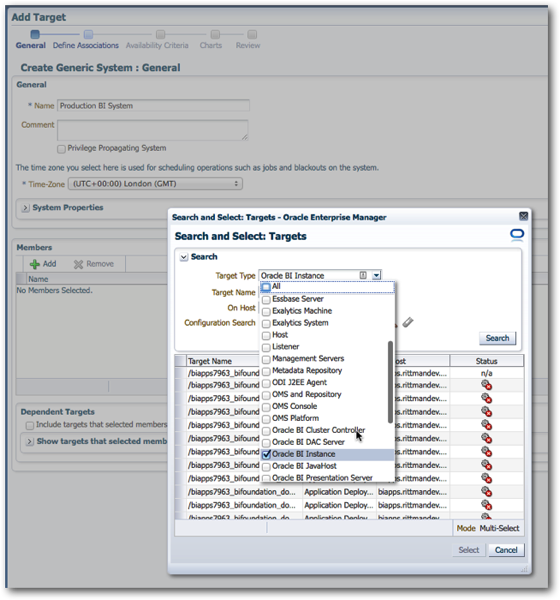Click the train stop icon above Review
This screenshot has height=600, width=560.
coord(252,34)
